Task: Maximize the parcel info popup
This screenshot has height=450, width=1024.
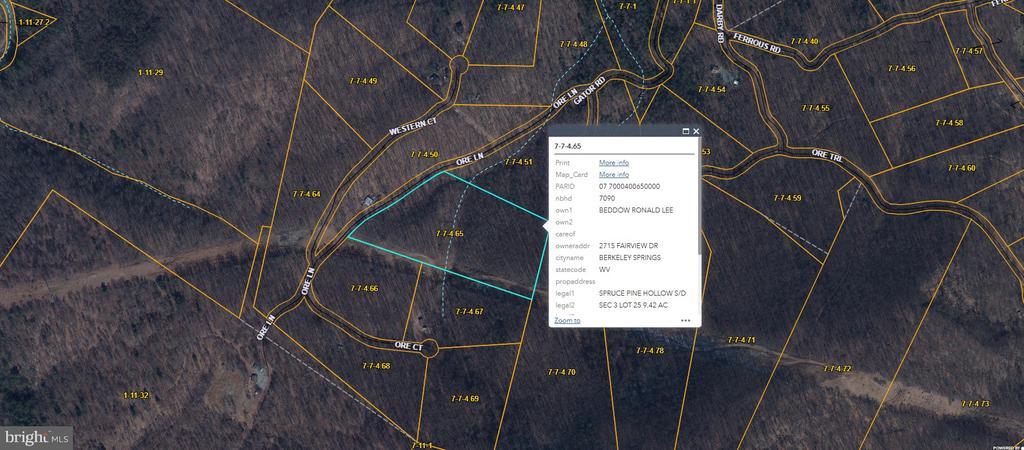Action: coord(686,131)
